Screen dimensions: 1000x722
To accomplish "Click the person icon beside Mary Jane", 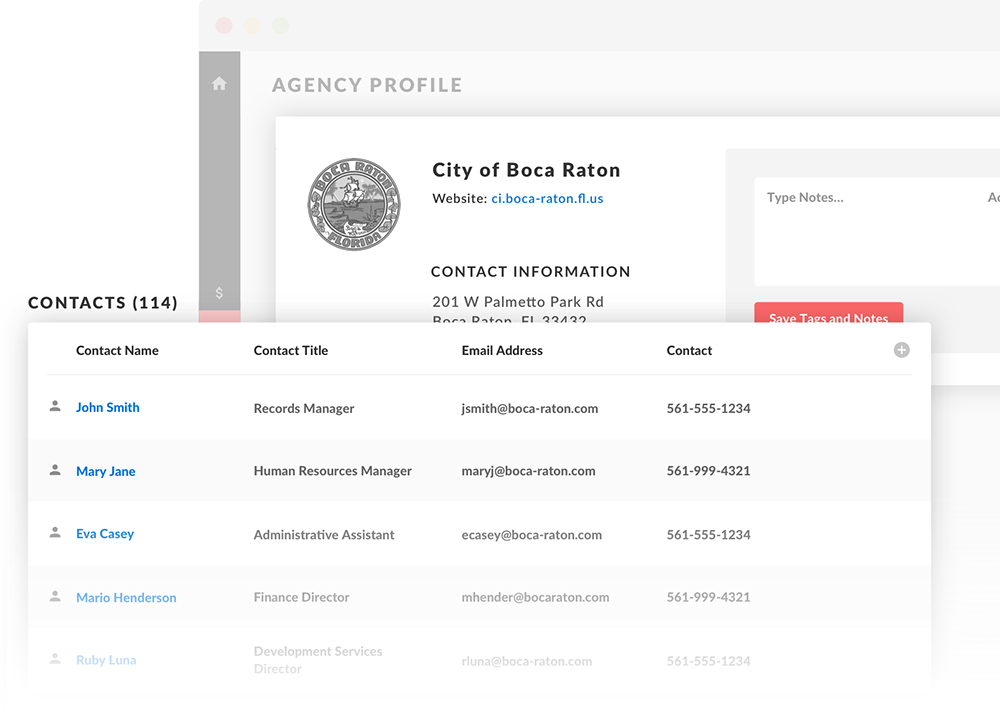I will point(55,470).
